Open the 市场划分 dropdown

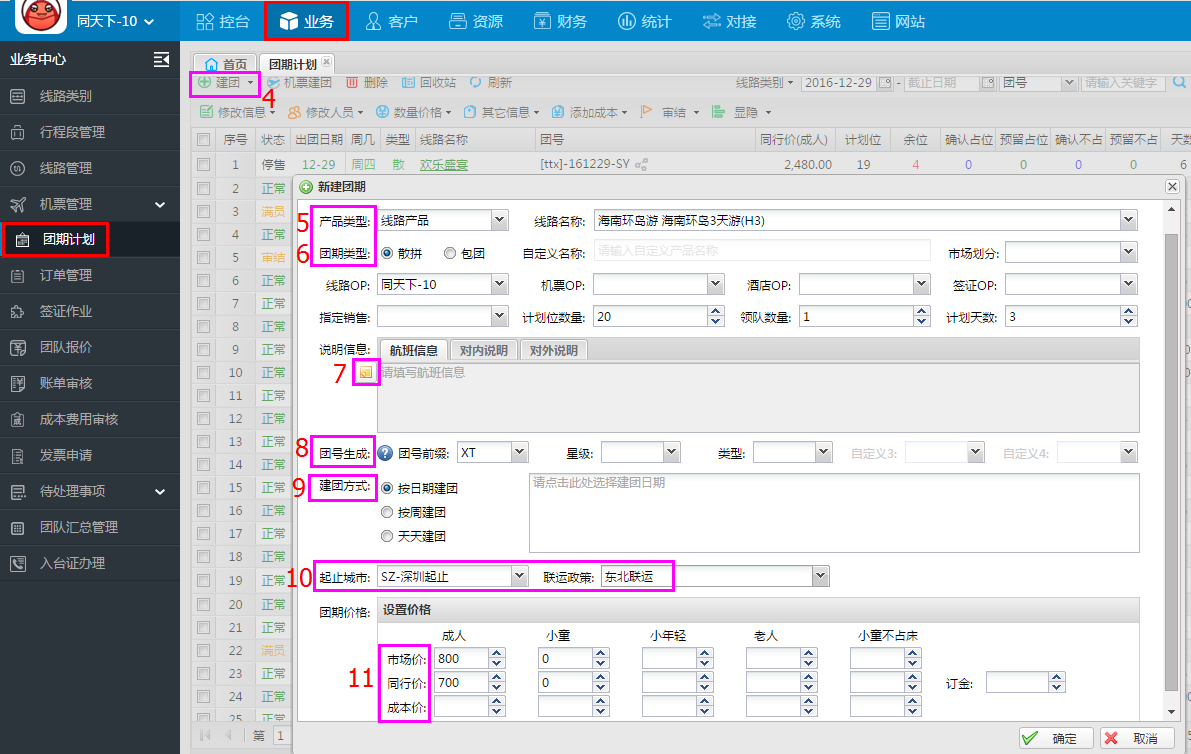pyautogui.click(x=1129, y=252)
